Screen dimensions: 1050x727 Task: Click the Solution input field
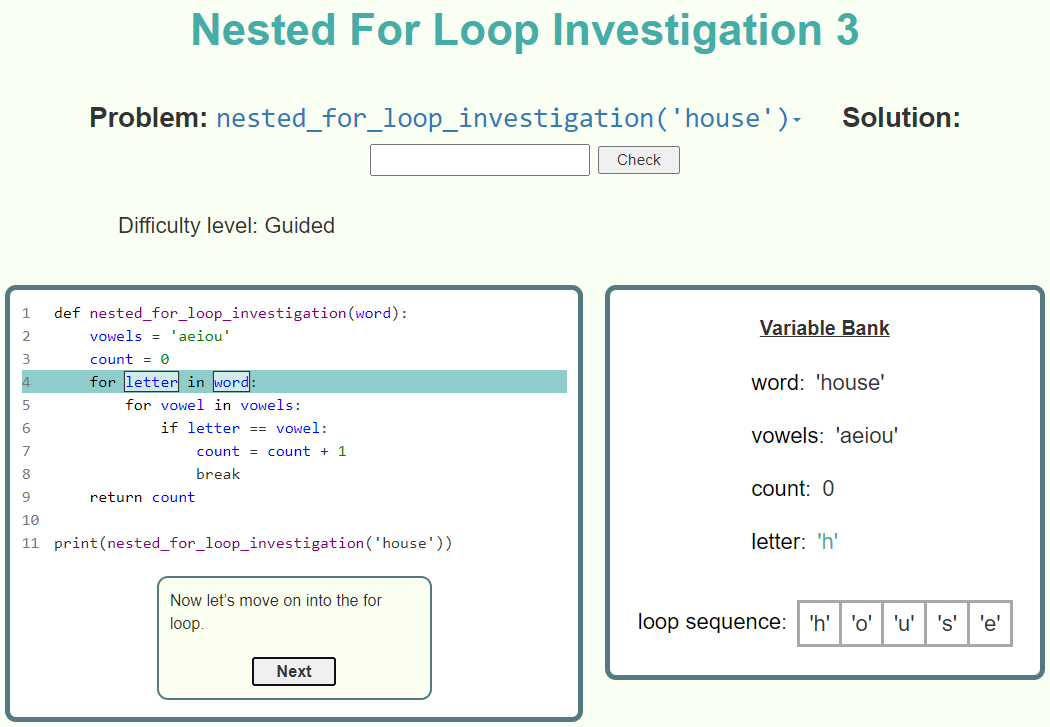tap(479, 160)
